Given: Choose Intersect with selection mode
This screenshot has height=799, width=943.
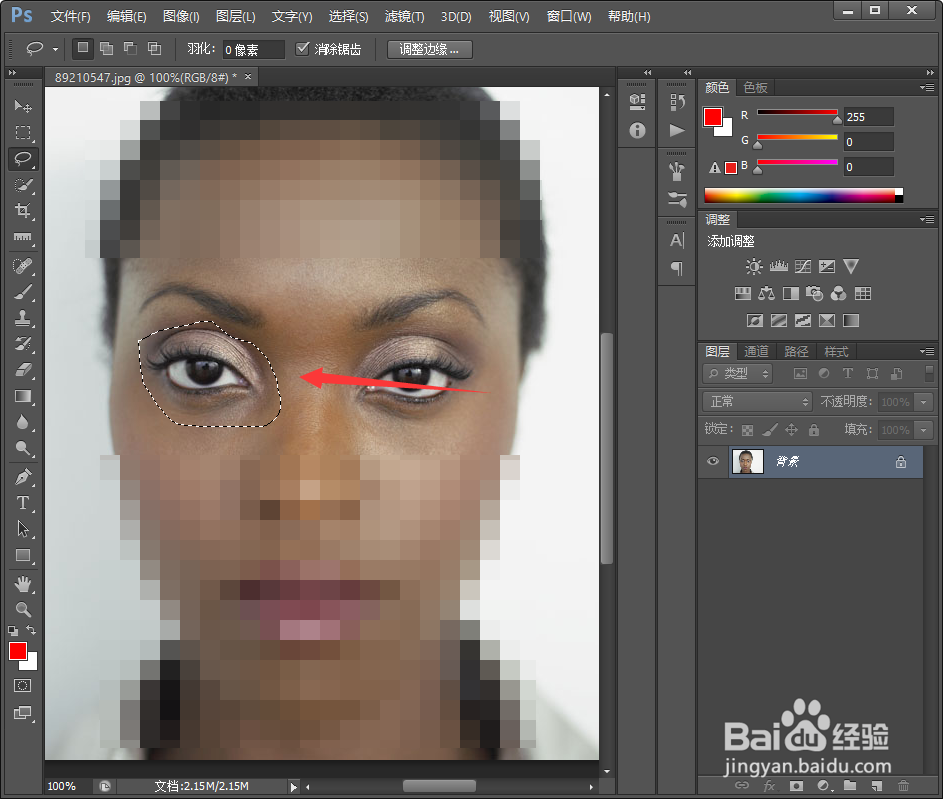Looking at the screenshot, I should click(155, 48).
